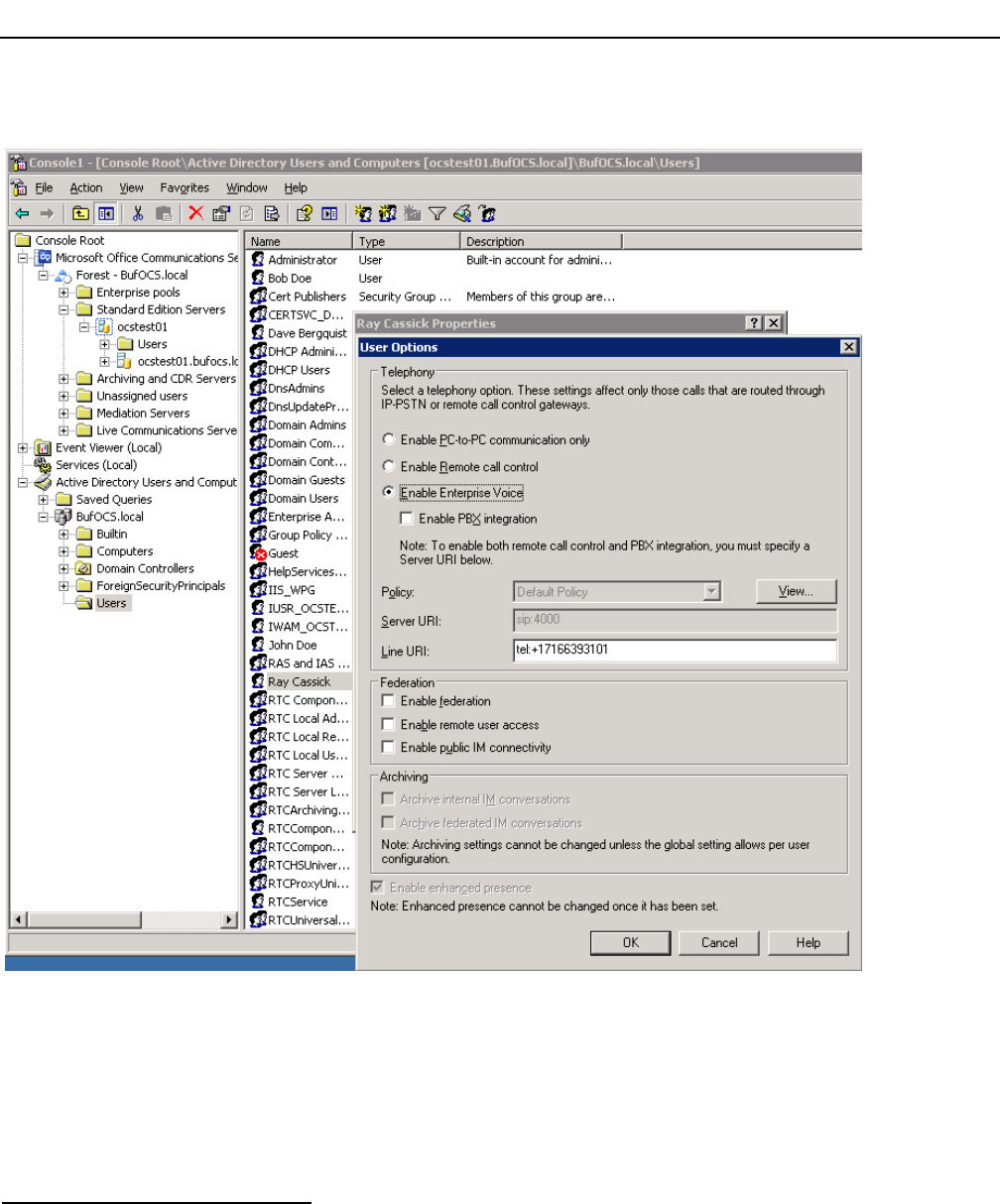Collapse Standard Edition Servers node
Screen dimensions: 1000x1204
coord(63,309)
